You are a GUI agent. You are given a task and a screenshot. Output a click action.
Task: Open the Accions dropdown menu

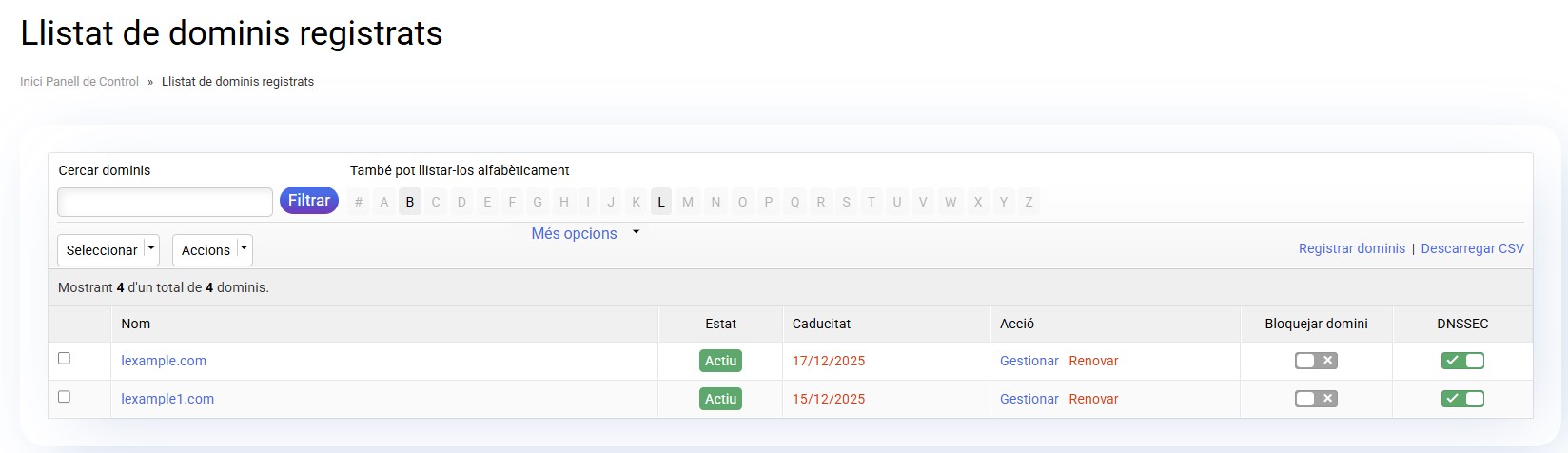coord(212,250)
